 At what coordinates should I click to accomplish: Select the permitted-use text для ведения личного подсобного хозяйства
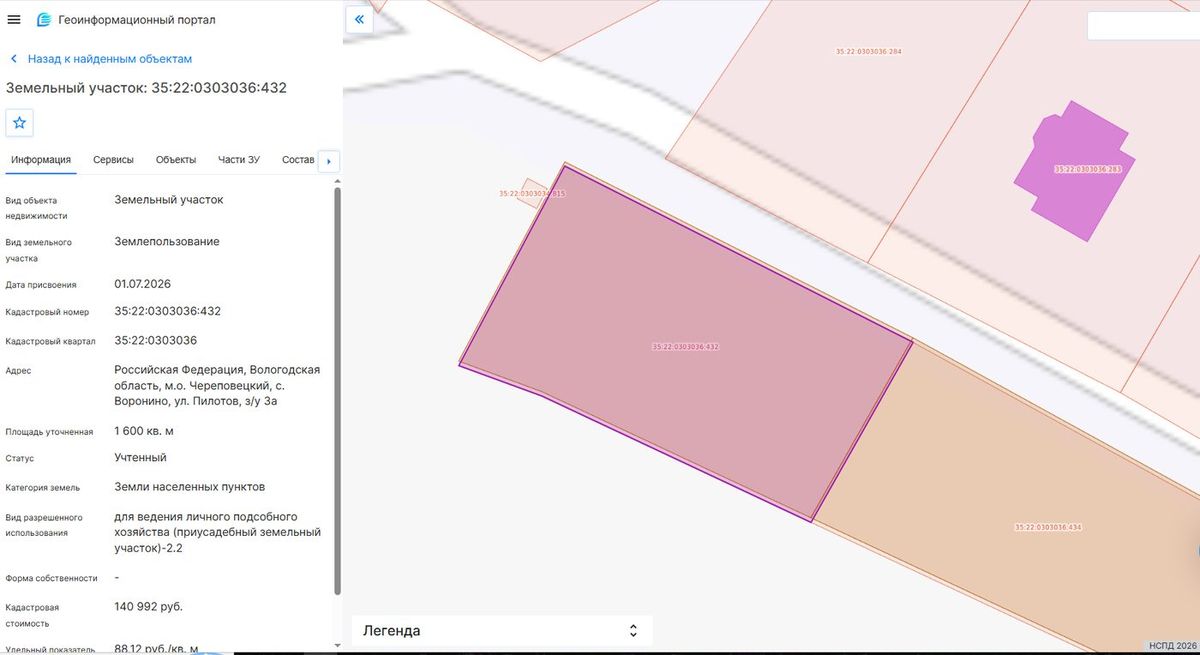click(x=218, y=532)
